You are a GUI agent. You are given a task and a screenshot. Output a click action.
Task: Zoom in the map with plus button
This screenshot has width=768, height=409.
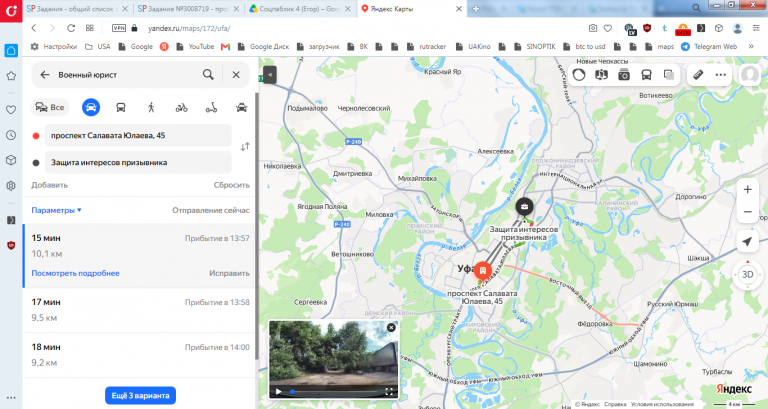coord(747,190)
